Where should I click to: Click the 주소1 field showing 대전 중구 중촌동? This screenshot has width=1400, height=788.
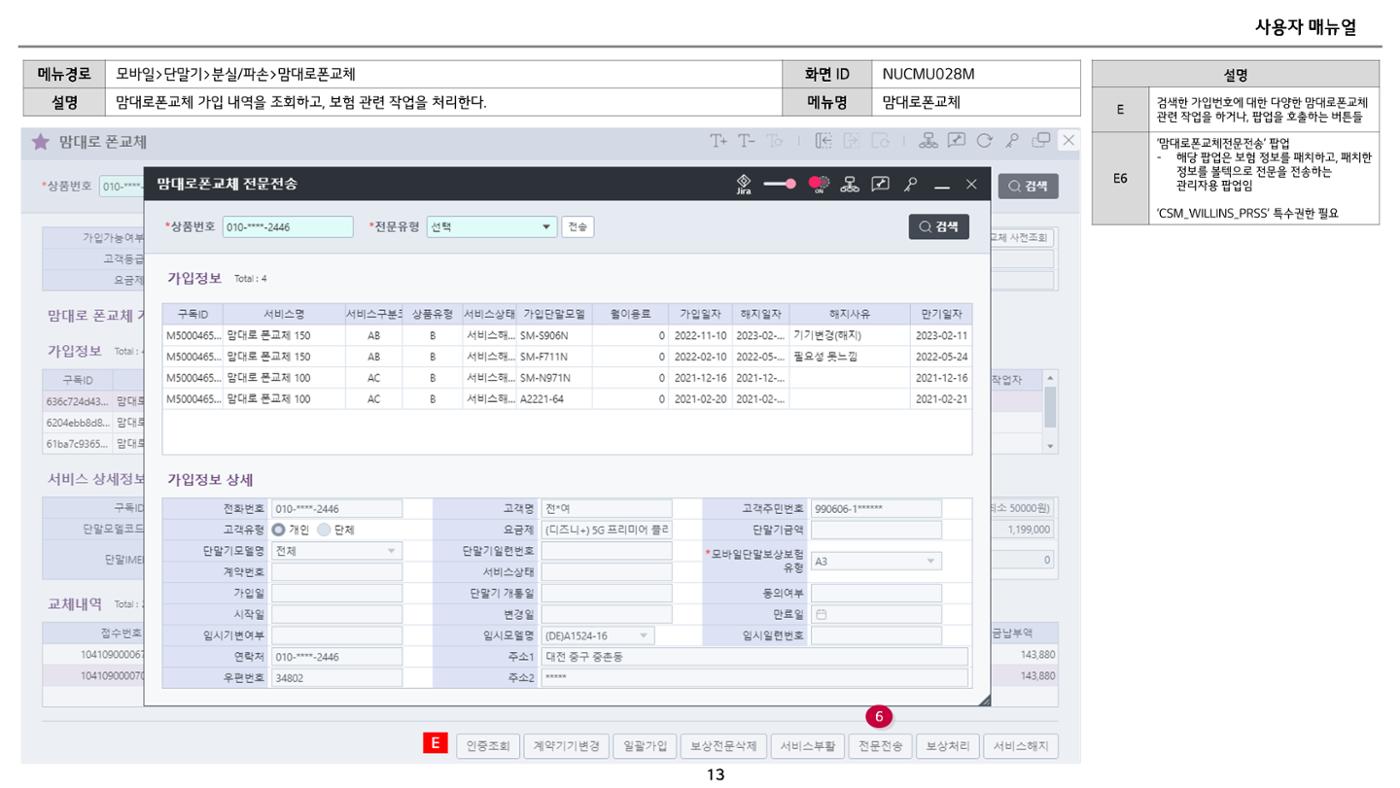[754, 656]
